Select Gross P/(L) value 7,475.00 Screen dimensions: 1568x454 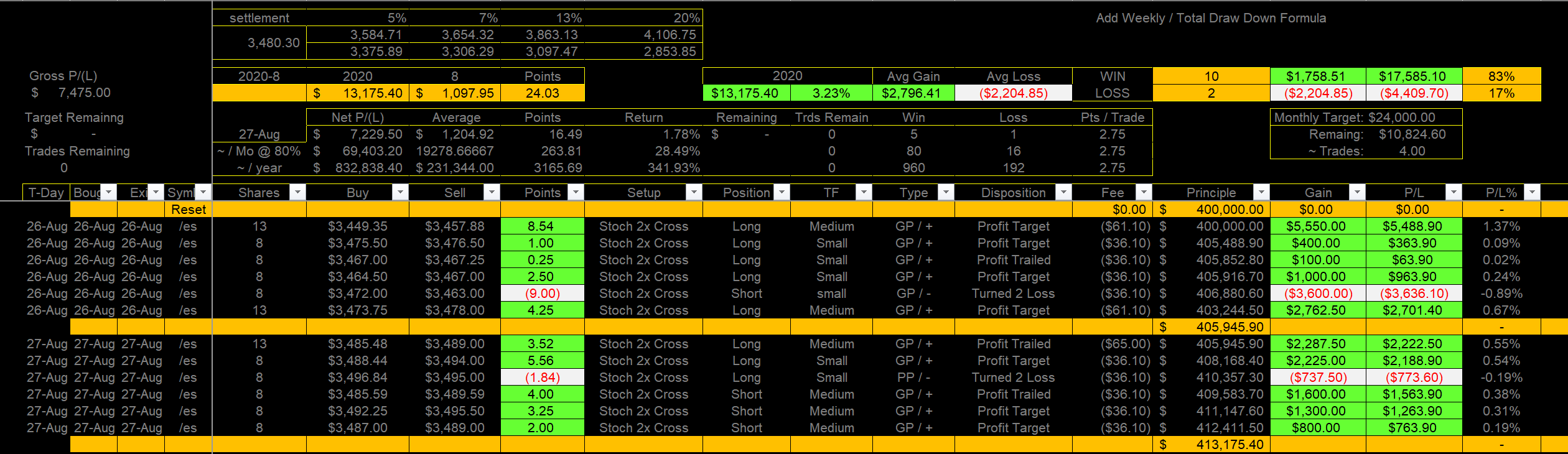pyautogui.click(x=70, y=93)
